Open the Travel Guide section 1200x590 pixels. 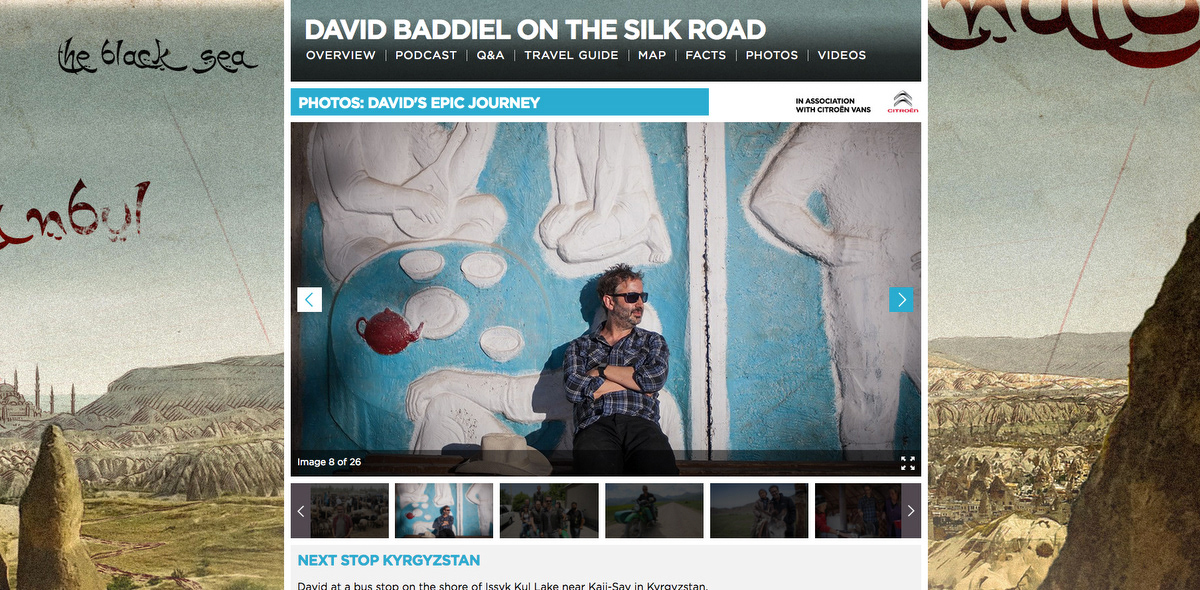click(571, 55)
